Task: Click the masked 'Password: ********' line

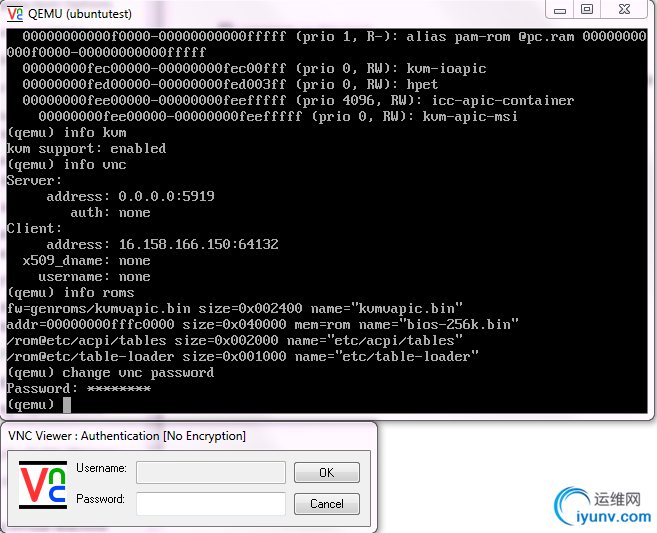Action: click(x=79, y=388)
